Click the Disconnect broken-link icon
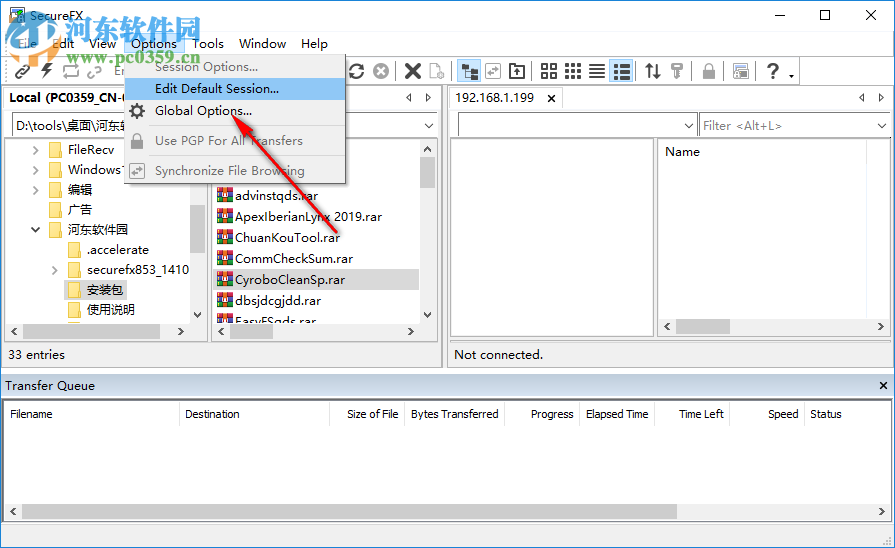Image resolution: width=895 pixels, height=548 pixels. click(x=94, y=71)
